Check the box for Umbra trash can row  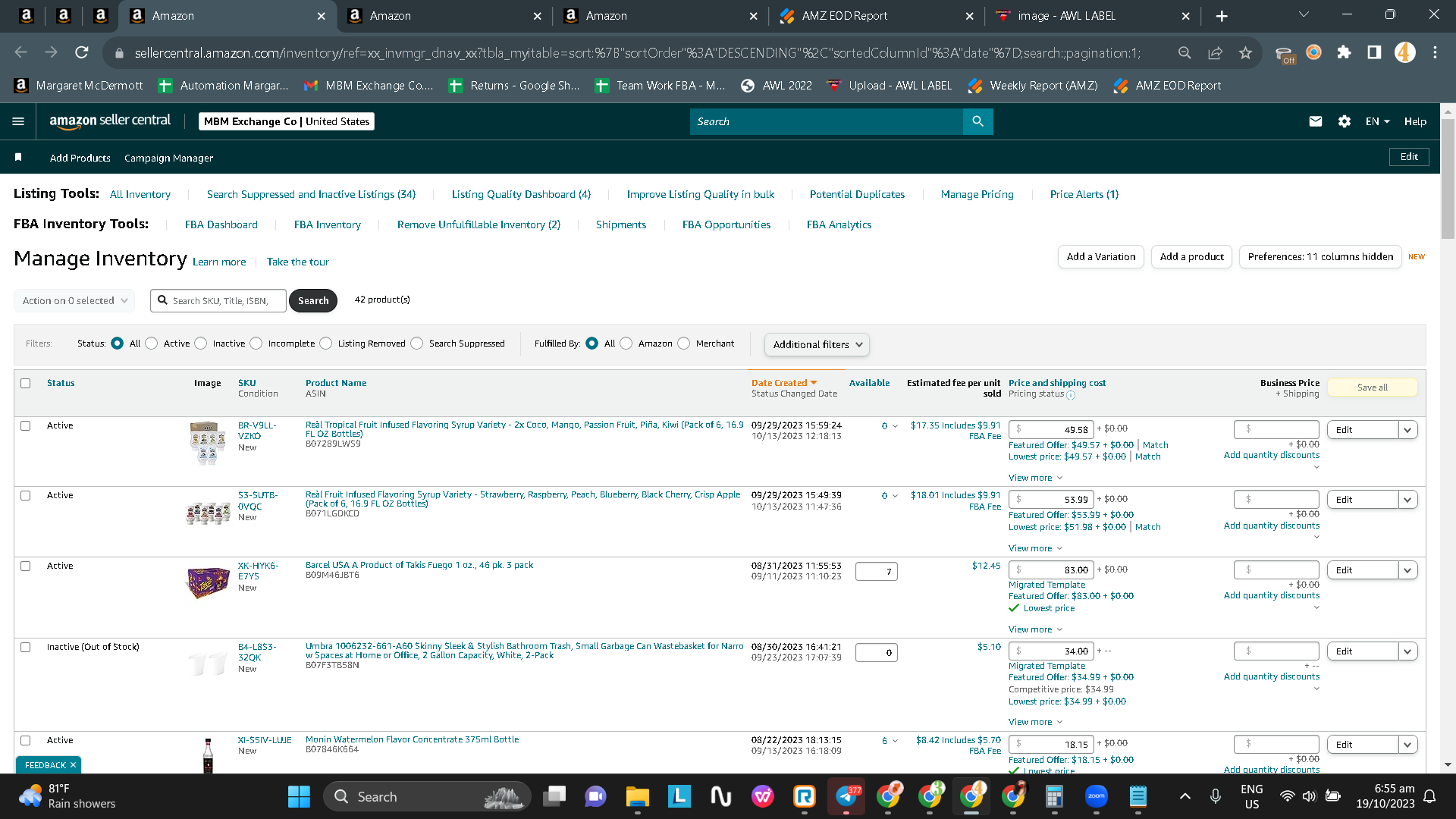click(26, 648)
